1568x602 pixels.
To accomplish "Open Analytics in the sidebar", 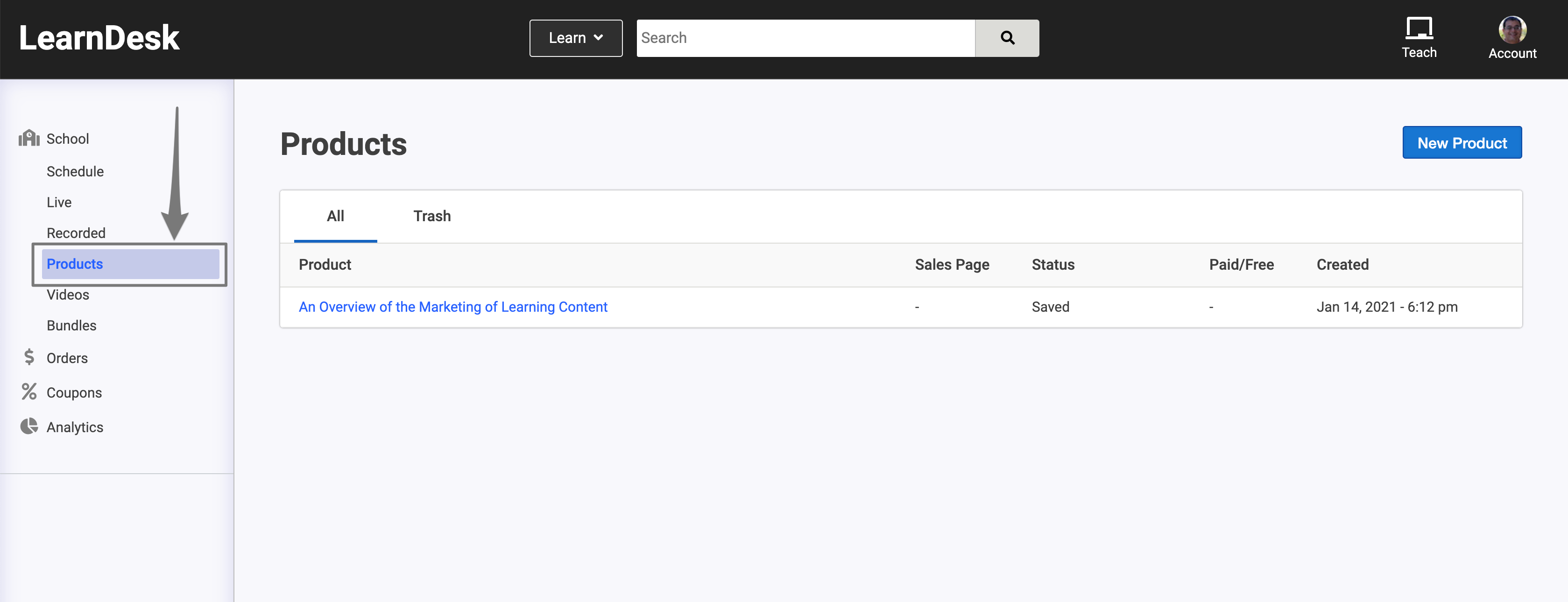I will [x=75, y=427].
